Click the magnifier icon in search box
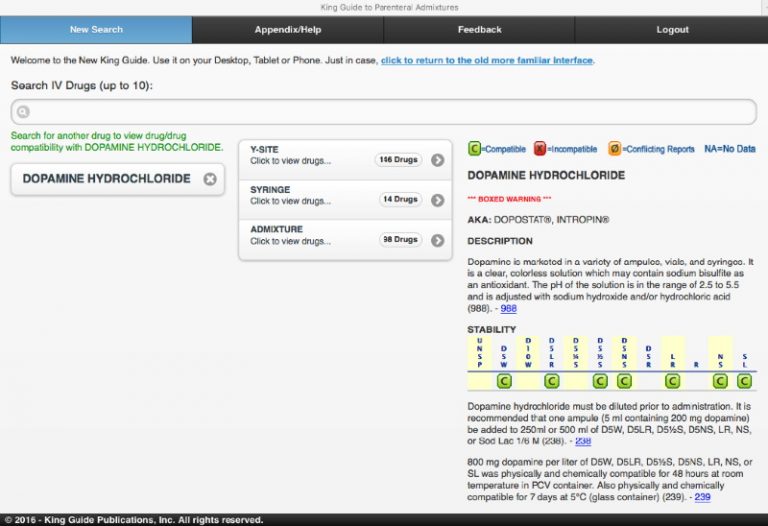Image resolution: width=768 pixels, height=526 pixels. pos(23,112)
